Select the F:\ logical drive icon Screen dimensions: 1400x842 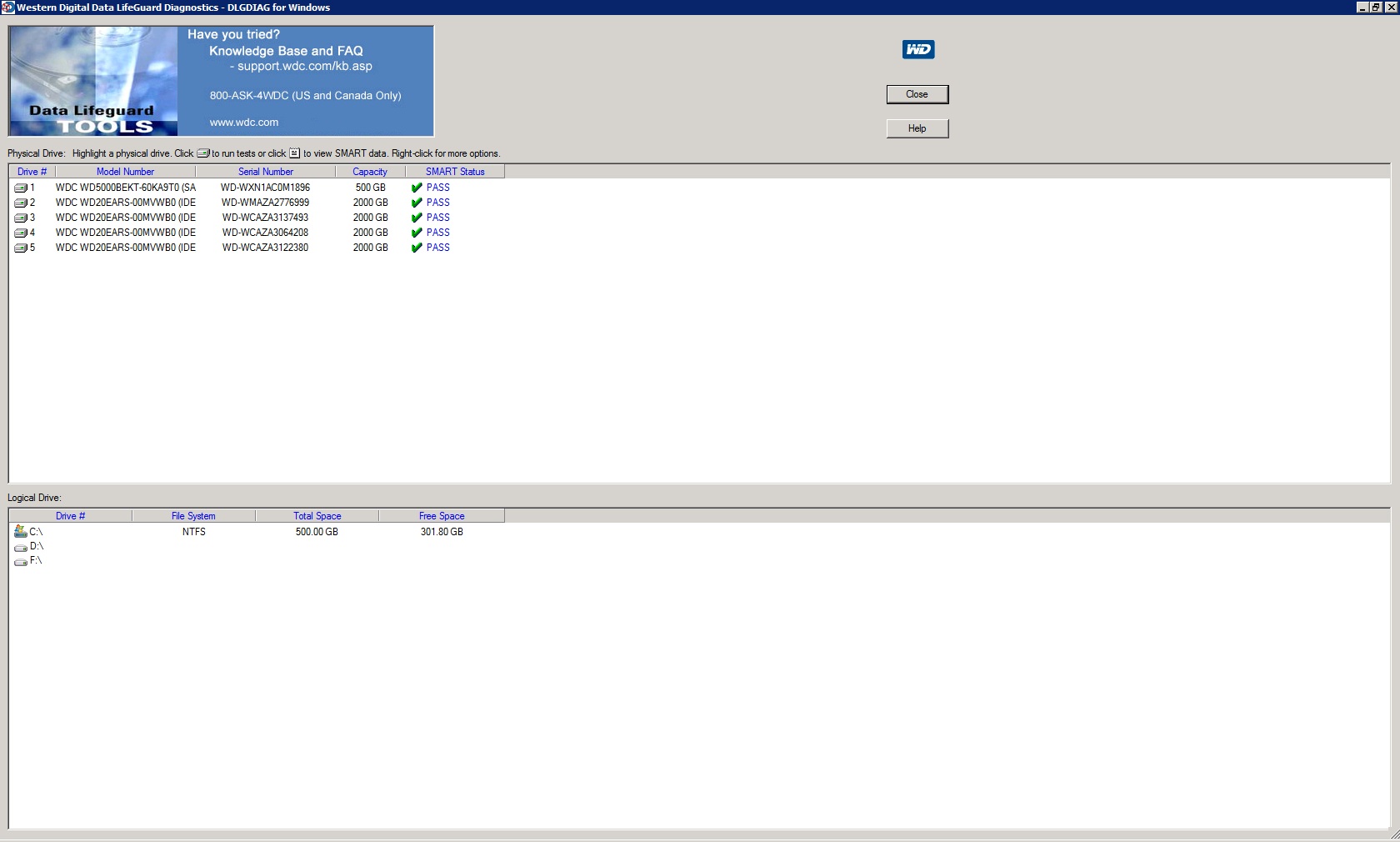[x=21, y=562]
